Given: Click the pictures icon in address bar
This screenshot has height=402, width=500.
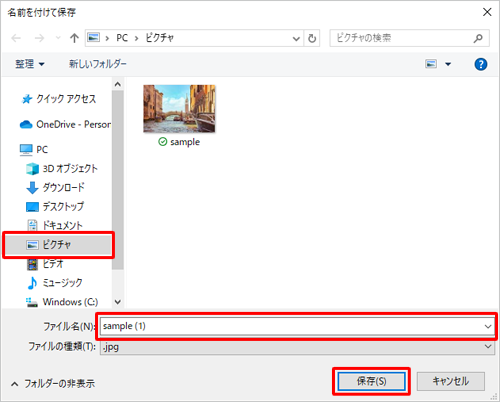Looking at the screenshot, I should click(94, 37).
